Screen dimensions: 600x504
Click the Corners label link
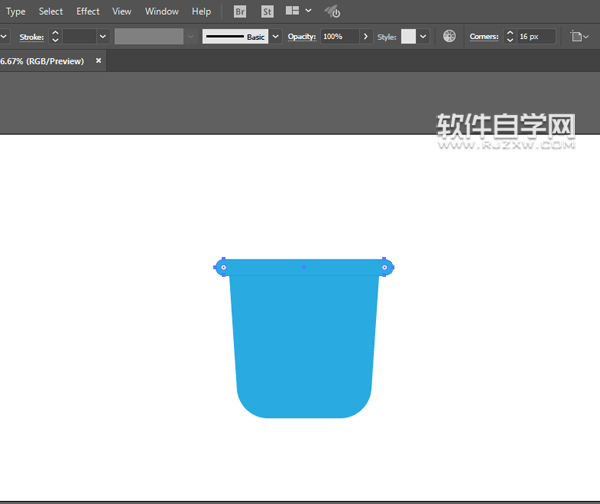(483, 36)
